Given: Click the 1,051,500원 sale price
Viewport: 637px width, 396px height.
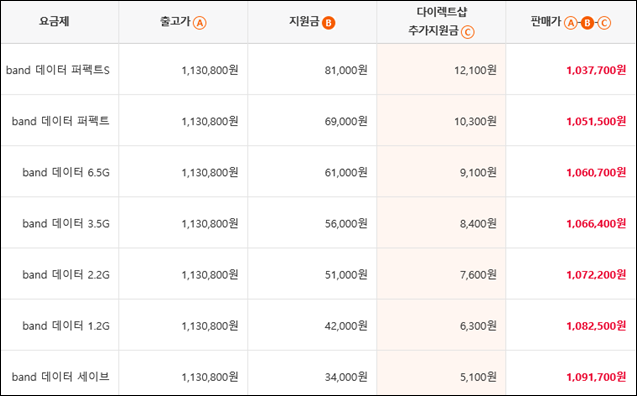Looking at the screenshot, I should coord(596,121).
